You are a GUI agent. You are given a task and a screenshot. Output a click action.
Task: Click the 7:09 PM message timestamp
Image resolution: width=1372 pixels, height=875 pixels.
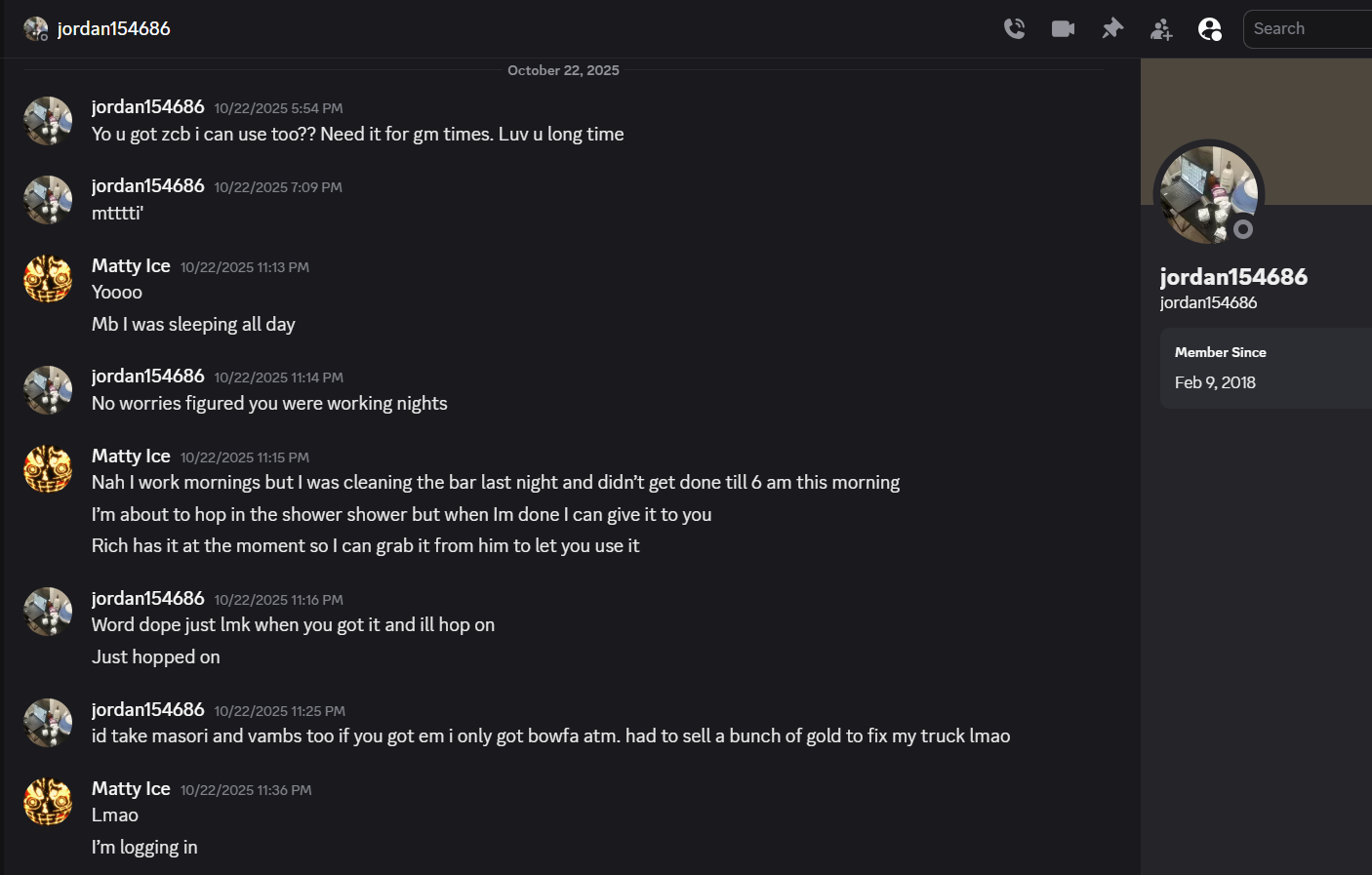(278, 187)
